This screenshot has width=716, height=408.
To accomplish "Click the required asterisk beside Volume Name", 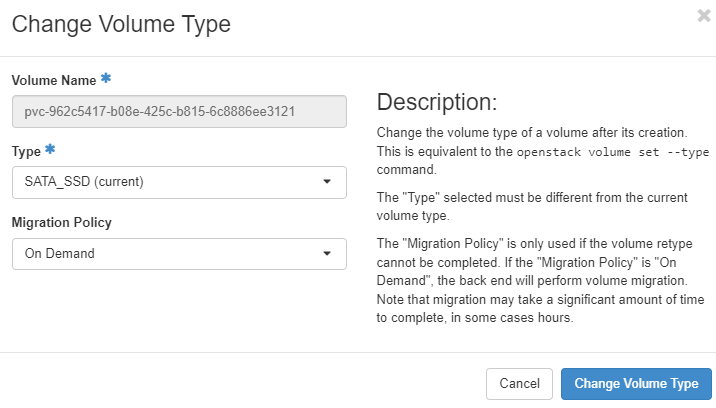I will [106, 79].
